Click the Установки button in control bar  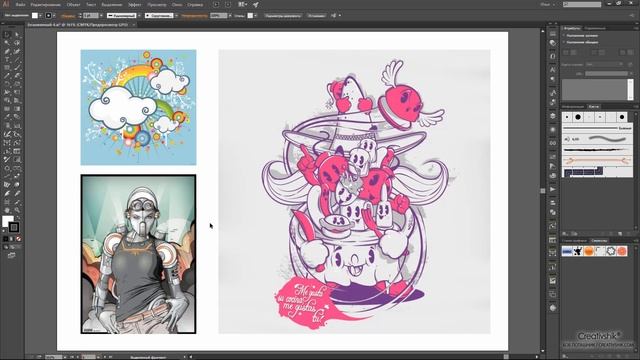coord(316,16)
